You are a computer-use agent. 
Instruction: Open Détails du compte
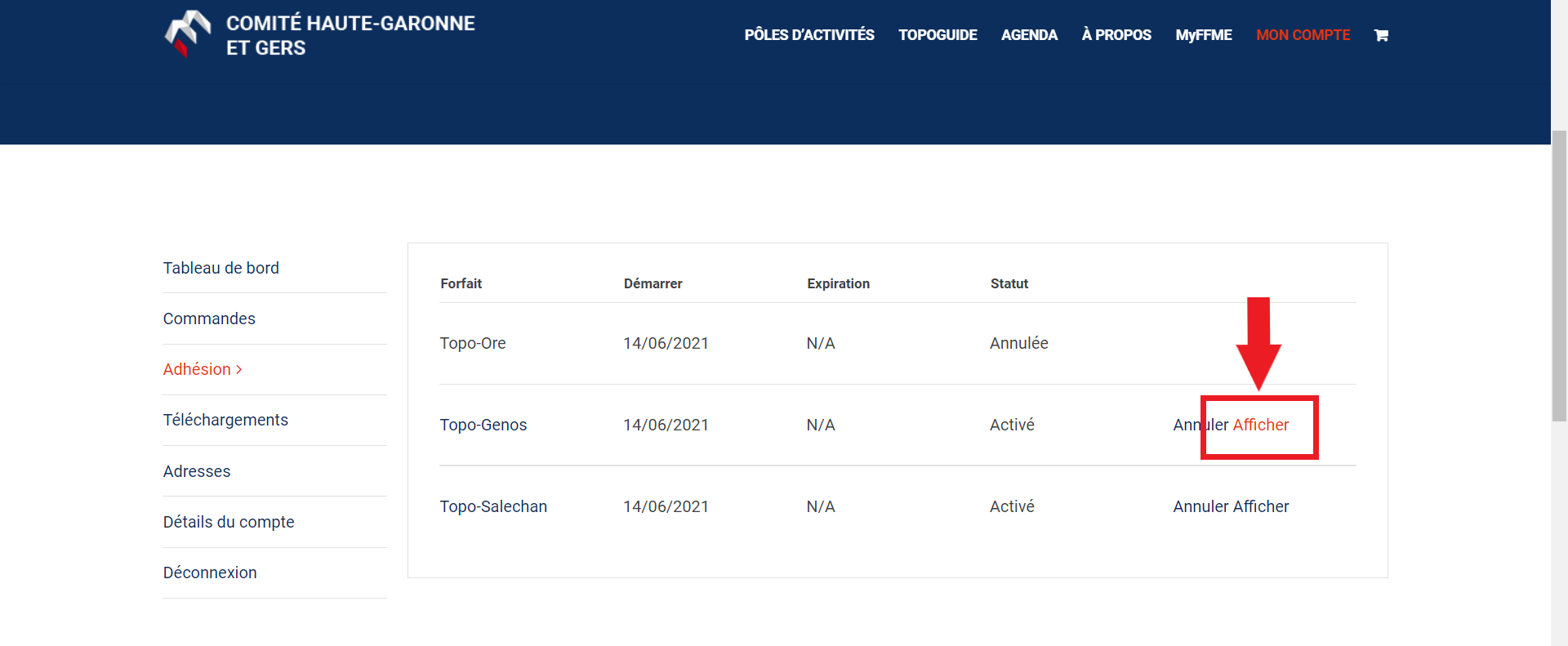tap(229, 522)
